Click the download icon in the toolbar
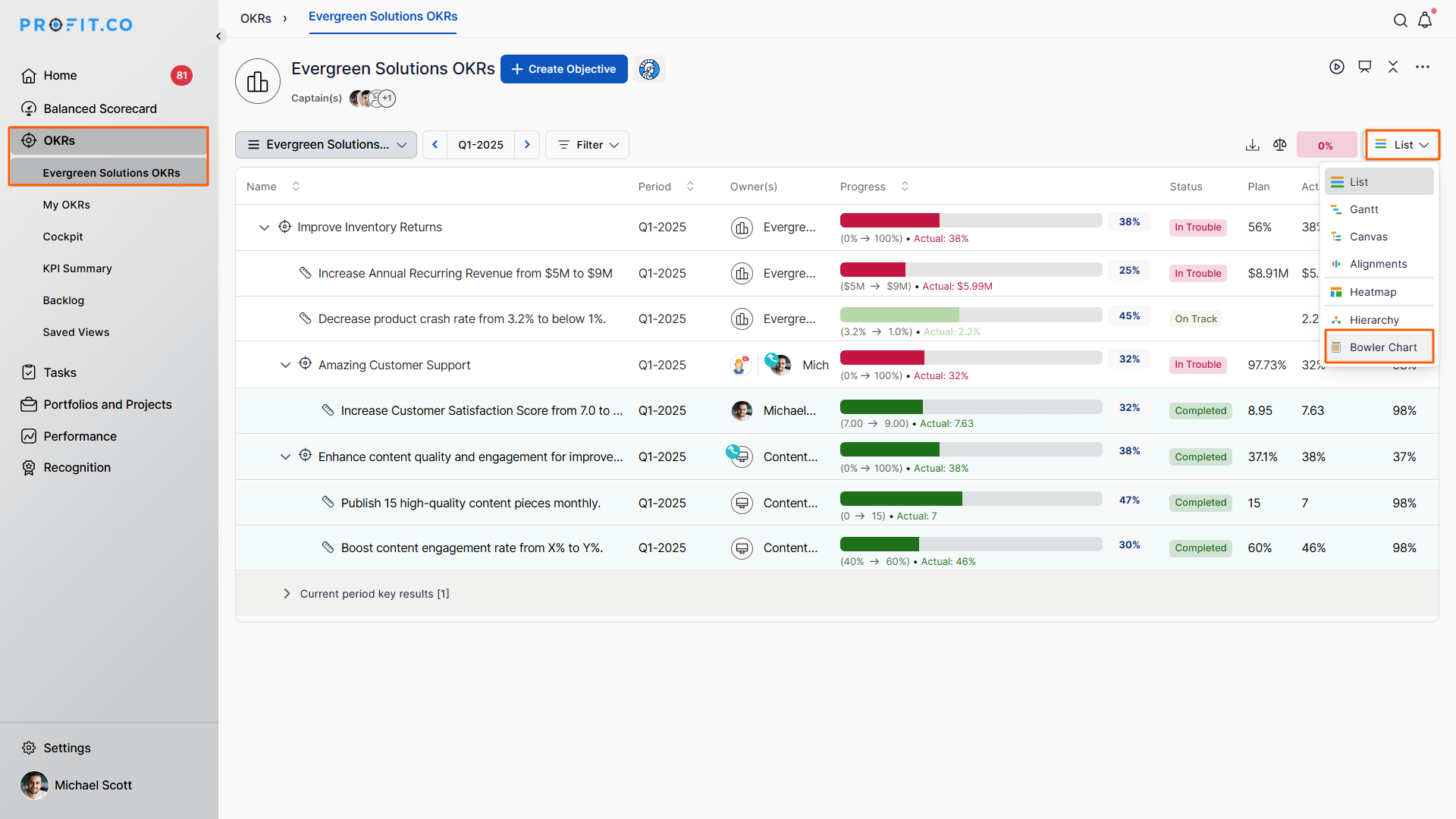1456x819 pixels. pos(1252,145)
